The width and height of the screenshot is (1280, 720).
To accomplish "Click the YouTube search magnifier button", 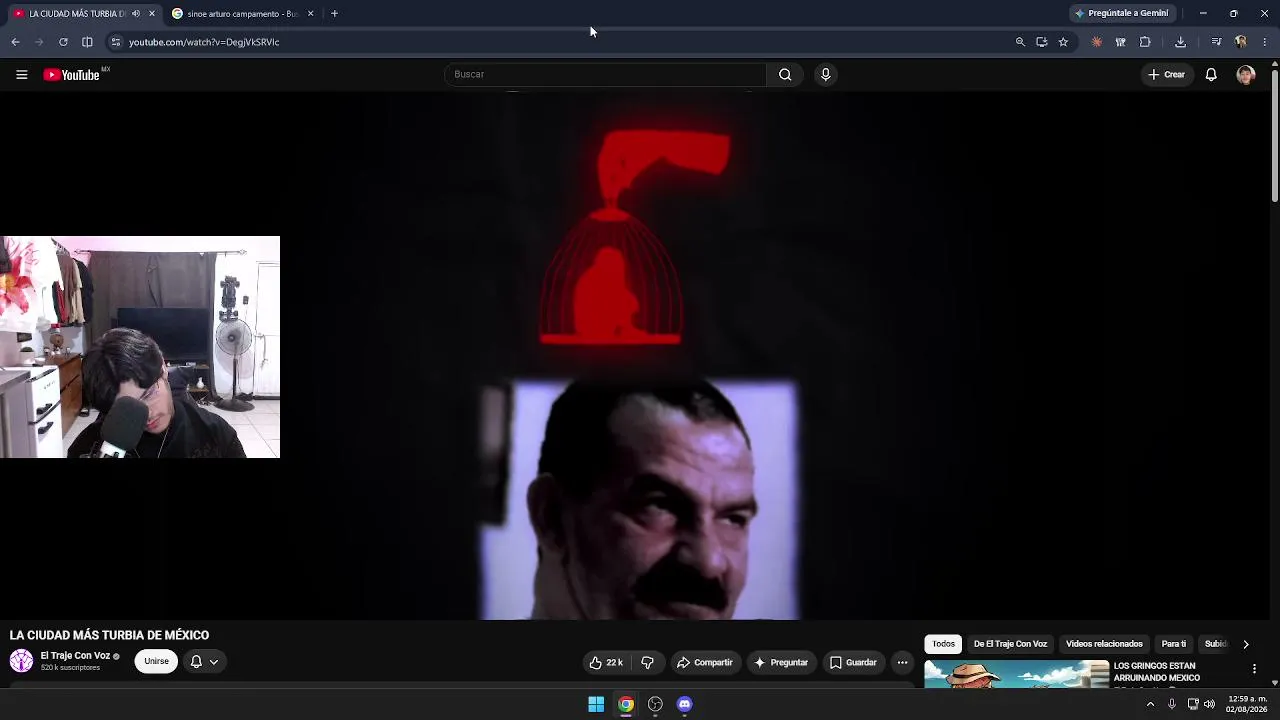I will tap(785, 74).
